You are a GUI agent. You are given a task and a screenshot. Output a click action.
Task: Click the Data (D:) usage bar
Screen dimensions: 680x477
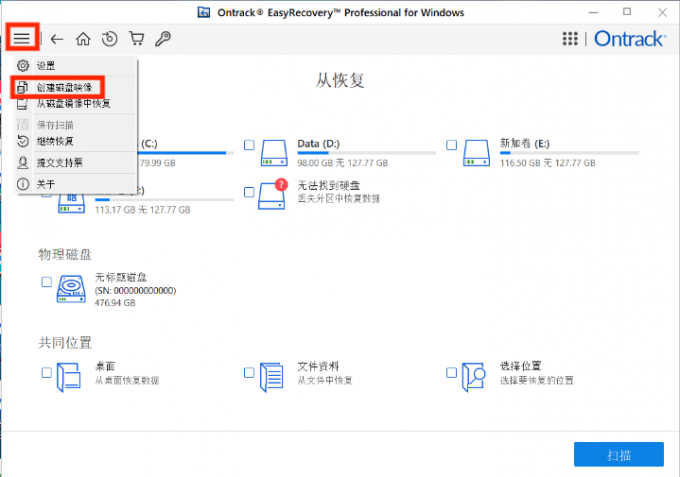click(366, 153)
